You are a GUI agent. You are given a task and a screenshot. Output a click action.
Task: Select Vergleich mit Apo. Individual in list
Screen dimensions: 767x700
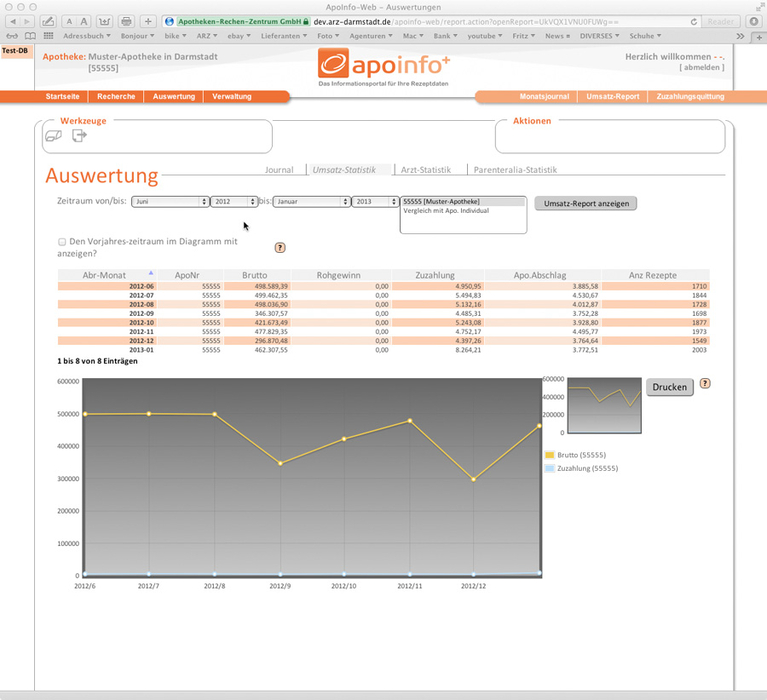point(445,211)
